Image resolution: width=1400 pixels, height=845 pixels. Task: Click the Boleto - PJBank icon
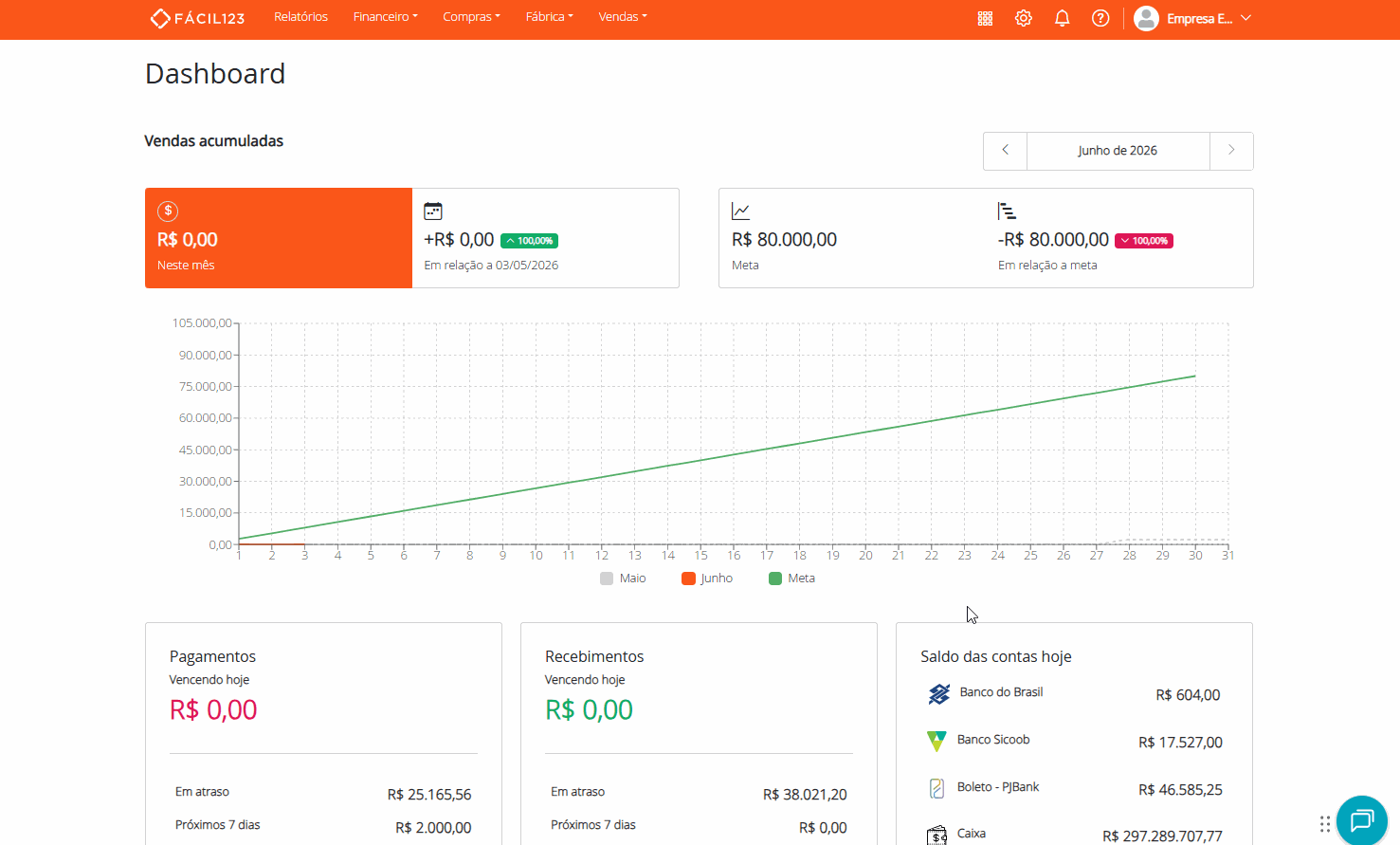(x=936, y=787)
